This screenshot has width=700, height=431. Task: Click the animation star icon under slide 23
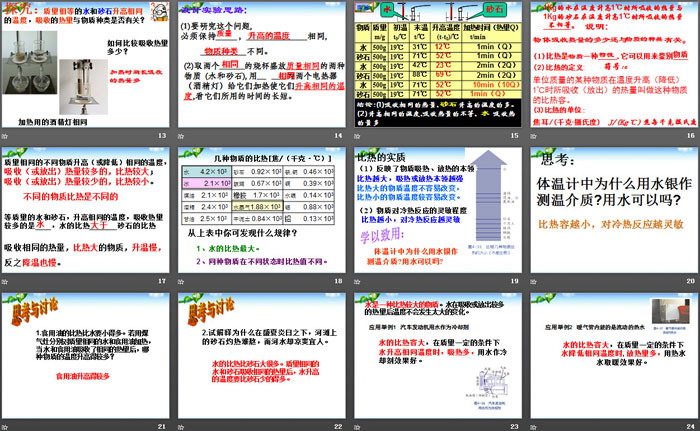coord(357,427)
